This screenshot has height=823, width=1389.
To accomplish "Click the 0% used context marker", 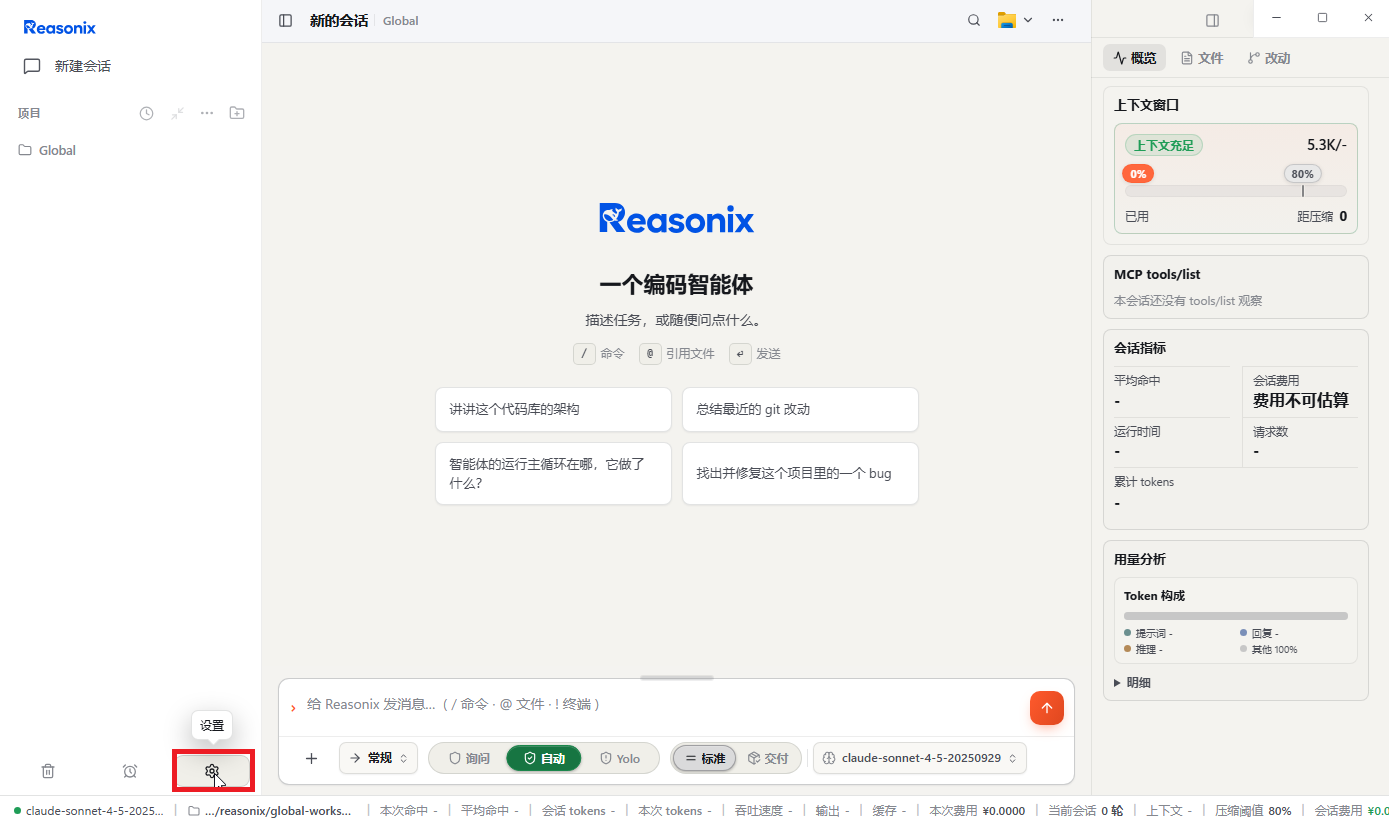I will click(x=1138, y=174).
